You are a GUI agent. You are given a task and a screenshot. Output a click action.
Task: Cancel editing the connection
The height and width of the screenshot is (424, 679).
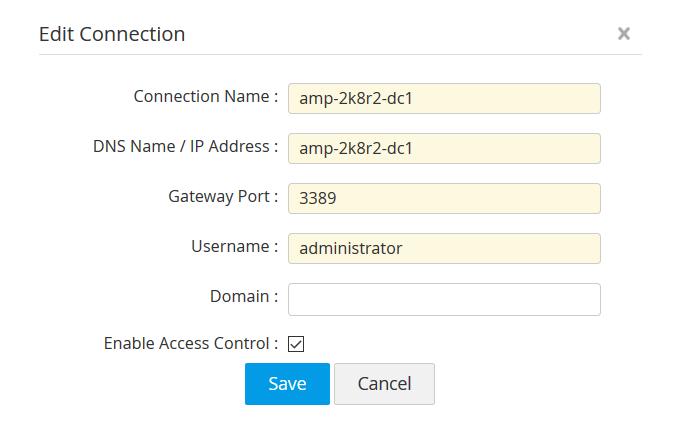point(384,384)
